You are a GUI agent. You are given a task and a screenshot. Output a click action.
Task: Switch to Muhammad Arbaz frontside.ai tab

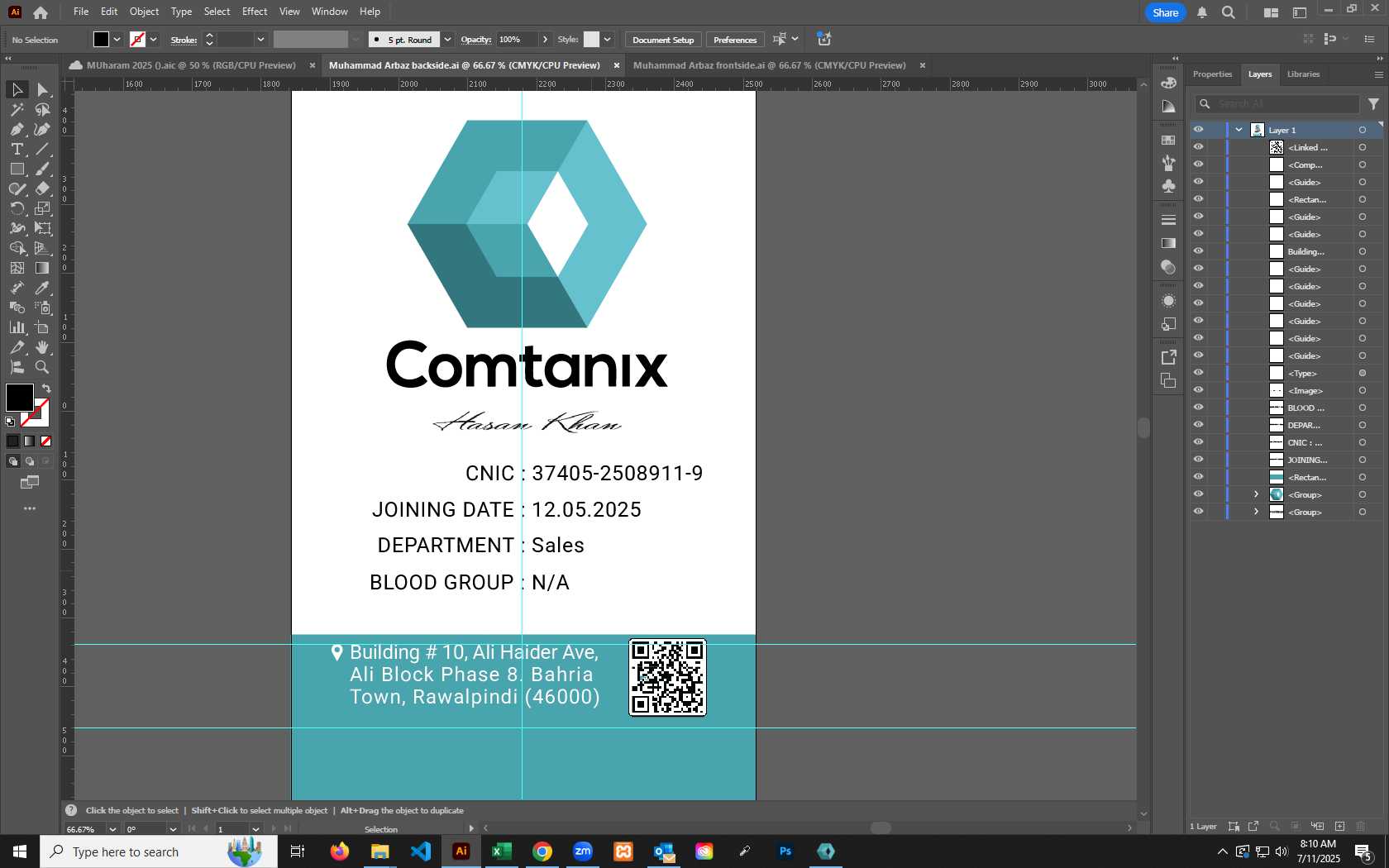(770, 65)
